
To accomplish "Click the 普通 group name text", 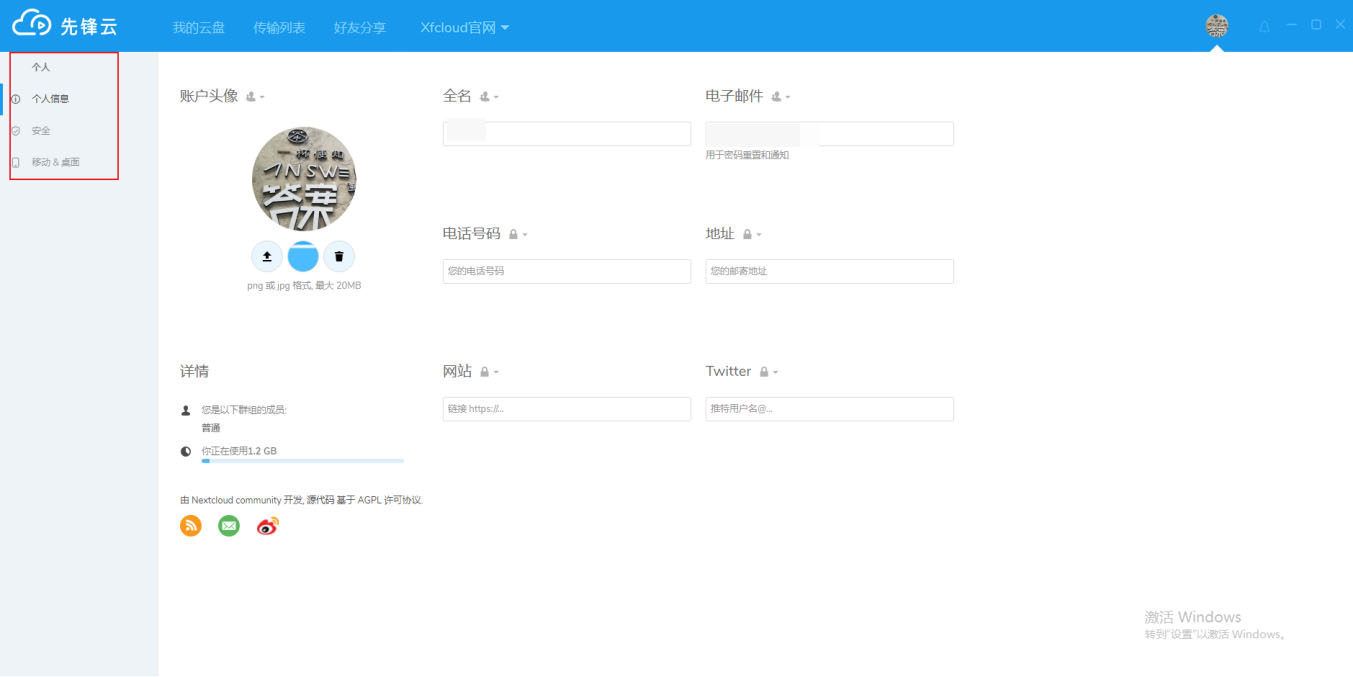I will coord(211,428).
